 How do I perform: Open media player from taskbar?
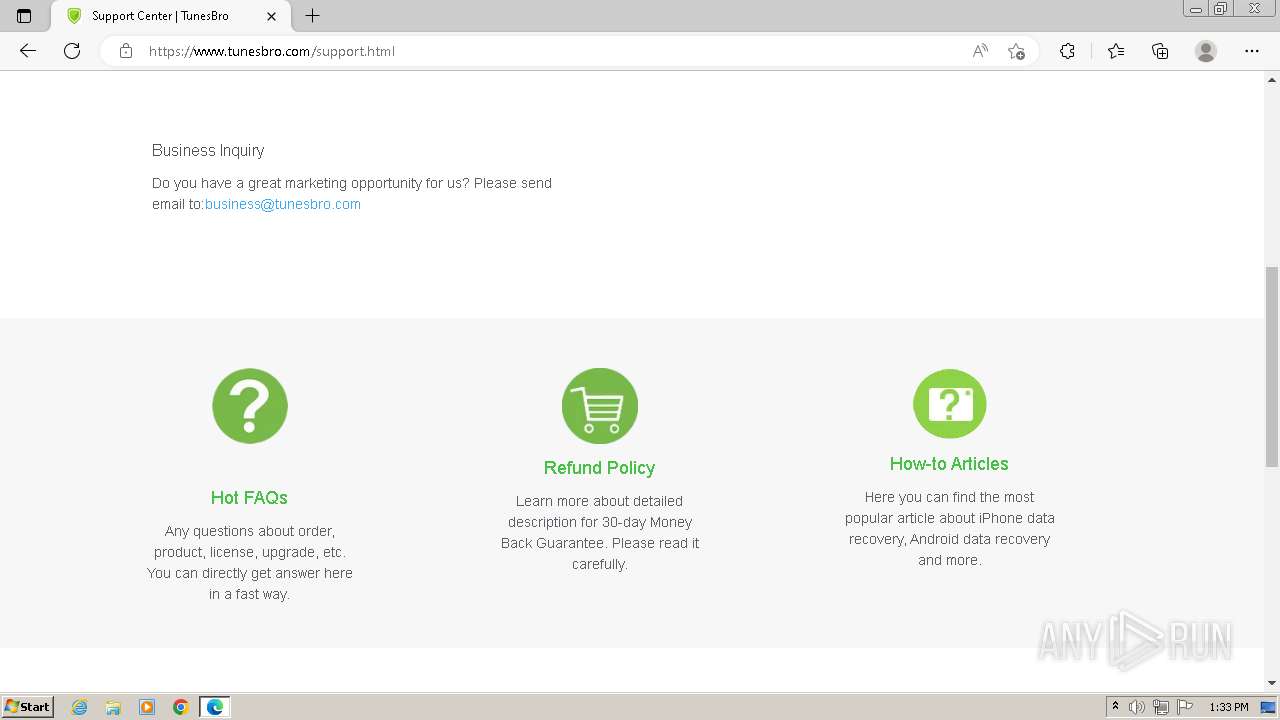pyautogui.click(x=147, y=707)
